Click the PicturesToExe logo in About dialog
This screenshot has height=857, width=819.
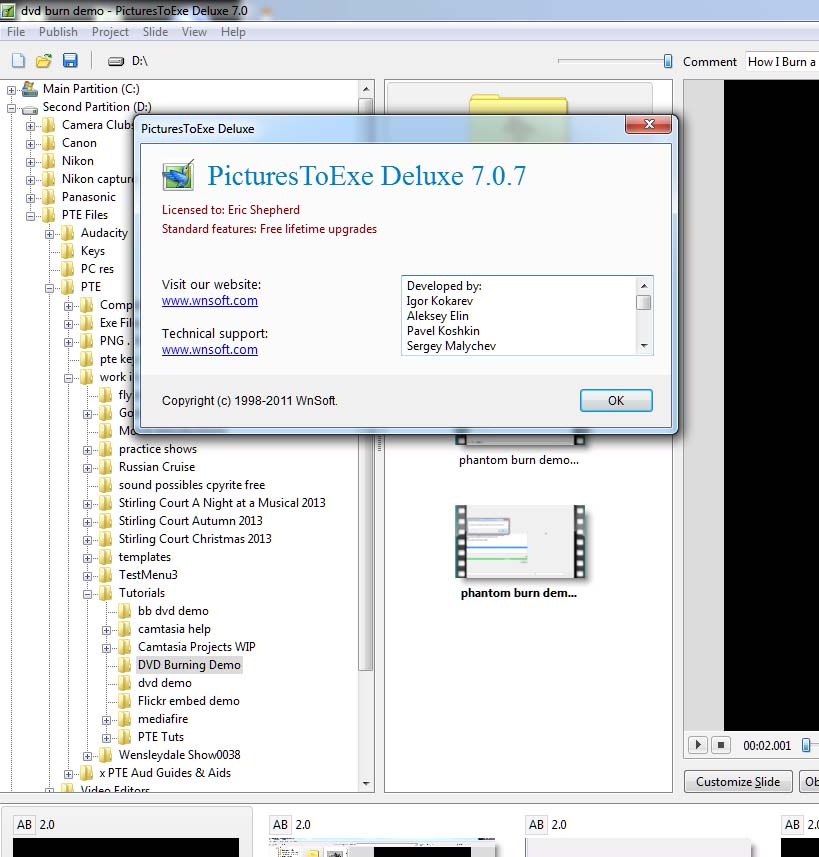click(x=178, y=175)
